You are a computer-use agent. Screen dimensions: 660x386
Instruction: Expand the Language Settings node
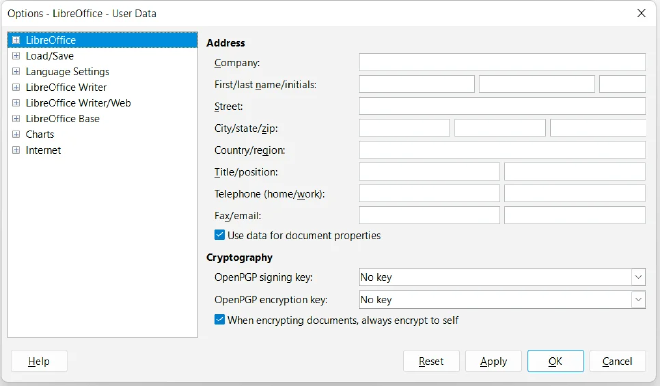[x=16, y=72]
